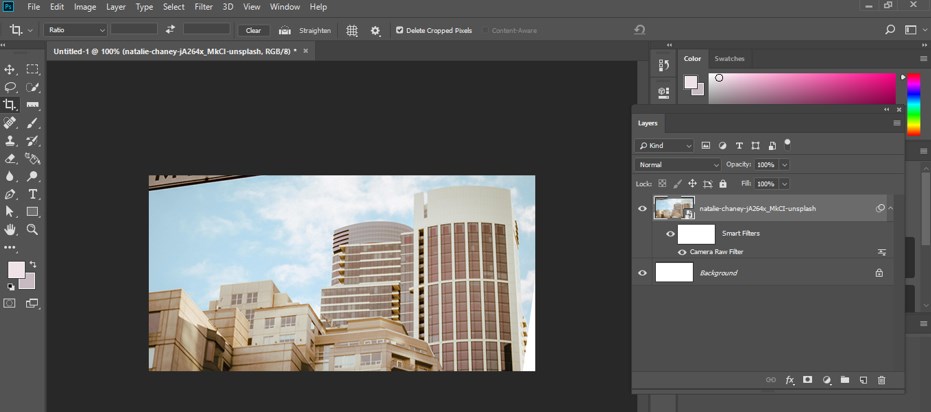Select the Hand tool
The width and height of the screenshot is (931, 412).
tap(10, 230)
